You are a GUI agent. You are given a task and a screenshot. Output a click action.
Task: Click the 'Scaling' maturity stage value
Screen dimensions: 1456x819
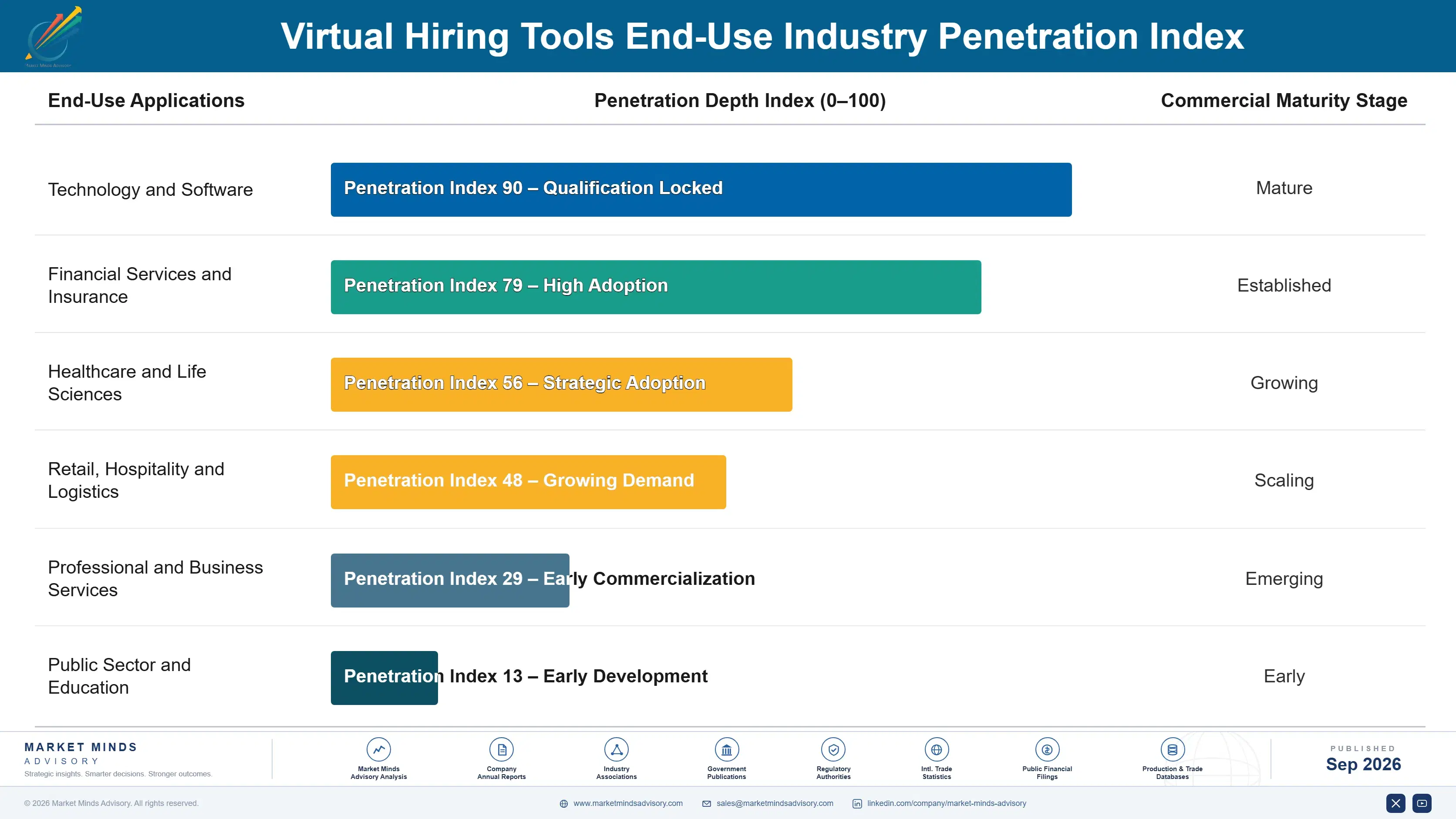click(x=1284, y=481)
